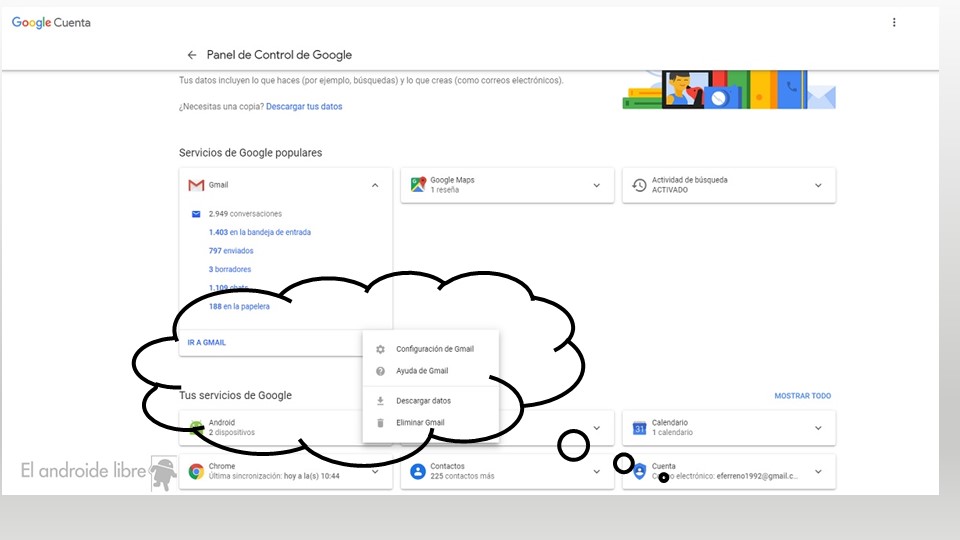The height and width of the screenshot is (540, 960).
Task: Click the trash can icon
Action: click(380, 422)
